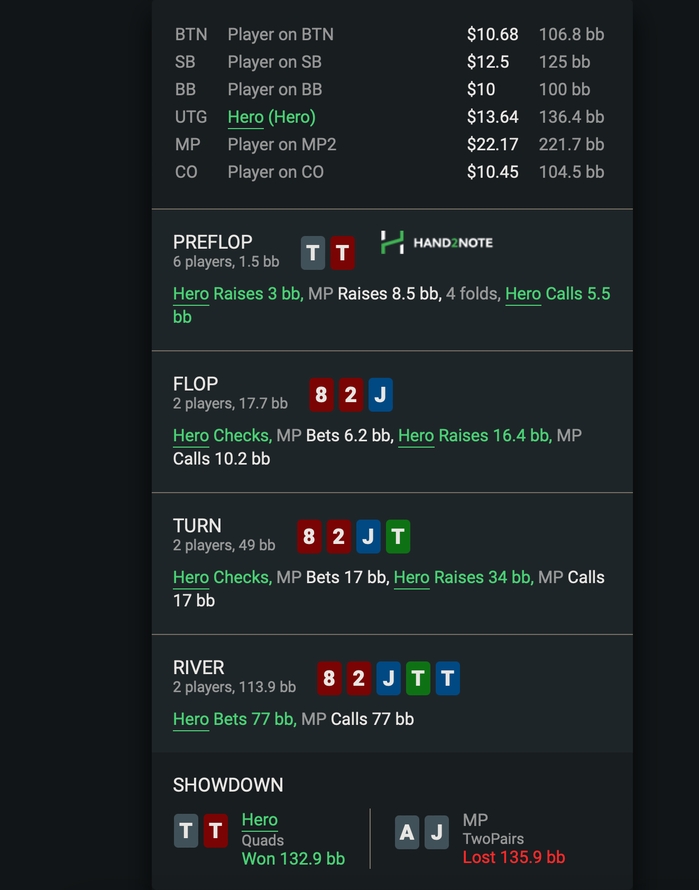Click the red 8 card on the flop board

pyautogui.click(x=321, y=395)
